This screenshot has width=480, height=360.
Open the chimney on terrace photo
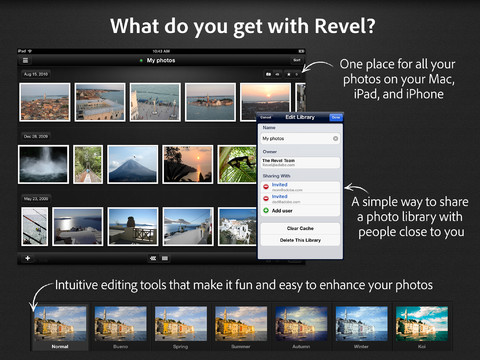click(x=133, y=227)
